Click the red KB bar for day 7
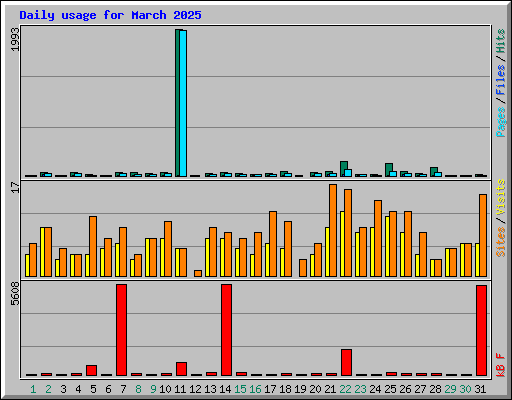Image resolution: width=512 pixels, height=400 pixels. pos(121,330)
